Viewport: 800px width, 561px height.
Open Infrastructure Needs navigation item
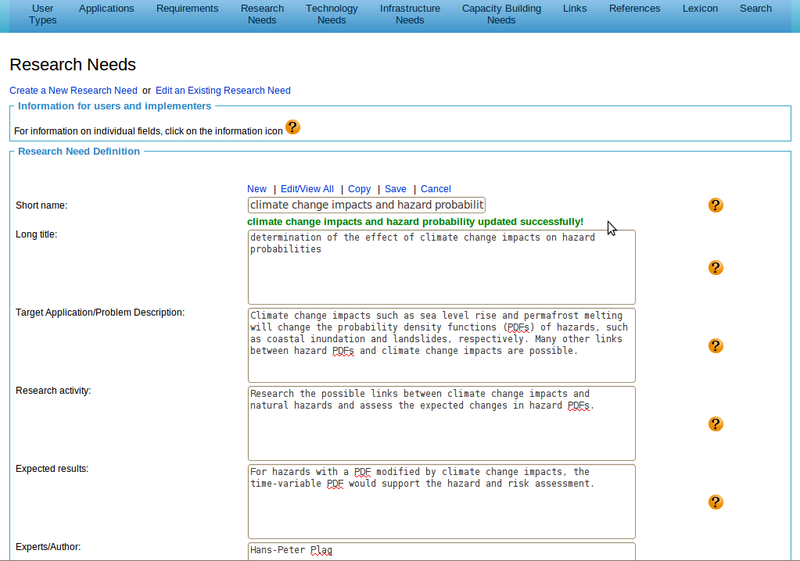click(x=409, y=14)
